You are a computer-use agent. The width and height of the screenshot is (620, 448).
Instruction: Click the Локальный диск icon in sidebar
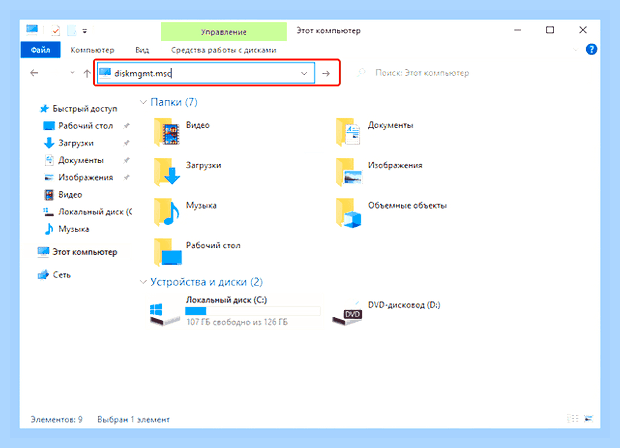(x=48, y=212)
